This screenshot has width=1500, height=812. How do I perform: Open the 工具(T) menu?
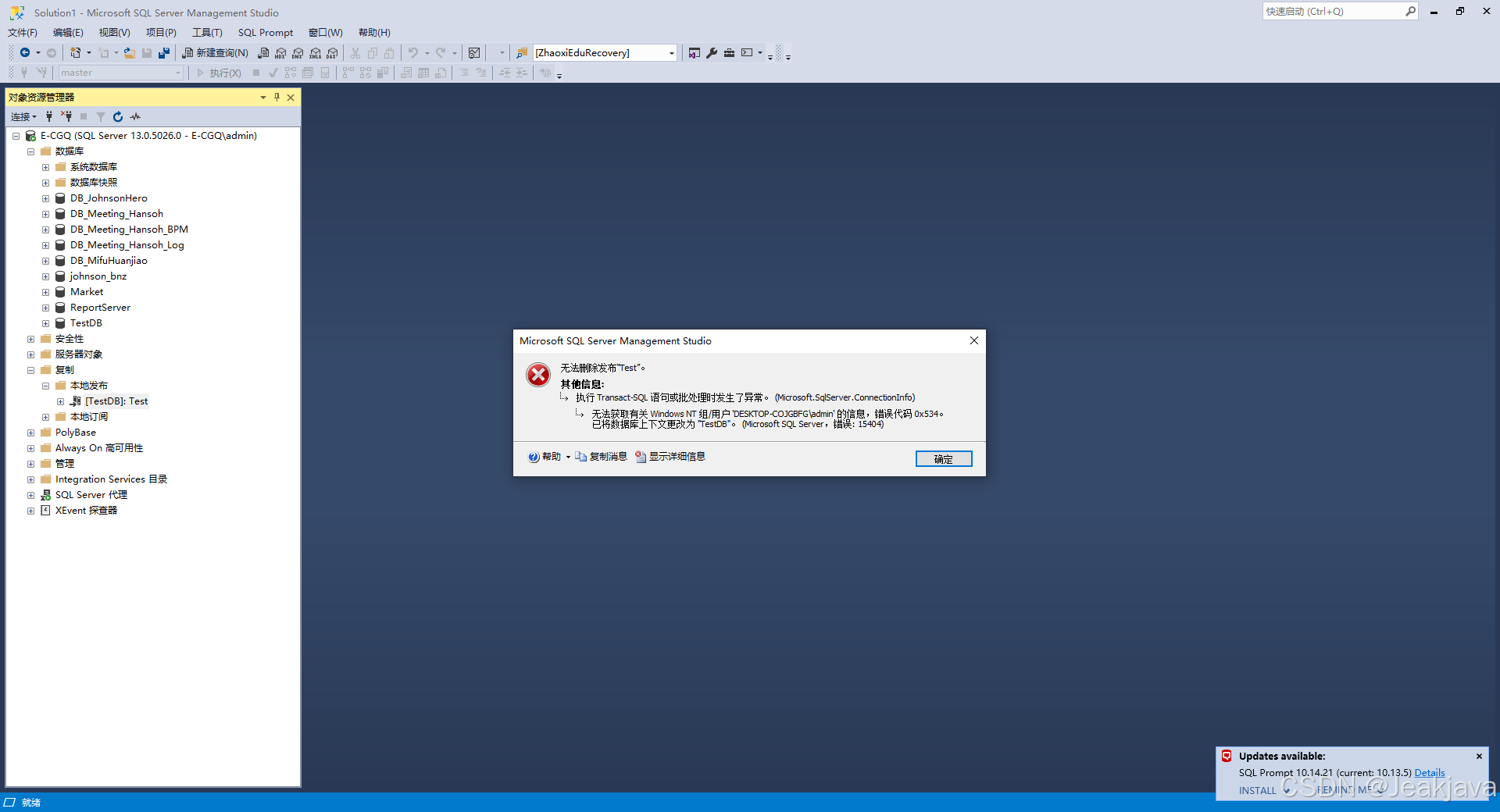(x=206, y=32)
